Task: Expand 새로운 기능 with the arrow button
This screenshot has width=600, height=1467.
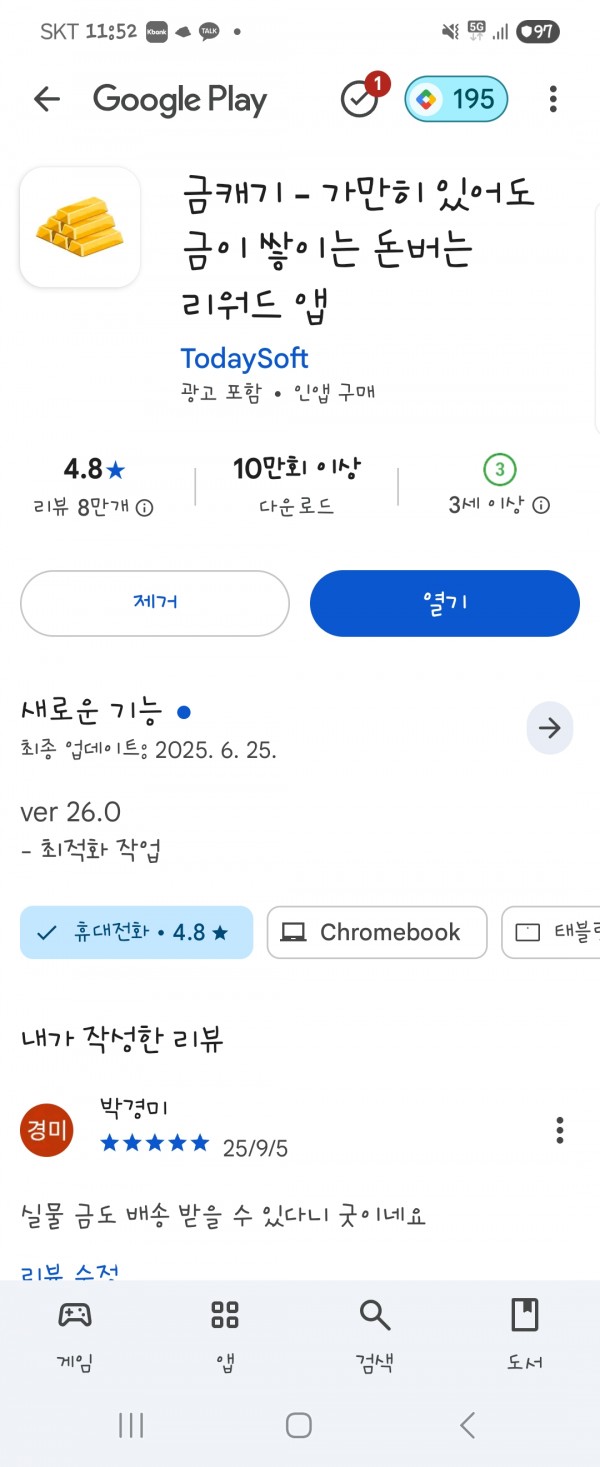Action: tap(550, 728)
